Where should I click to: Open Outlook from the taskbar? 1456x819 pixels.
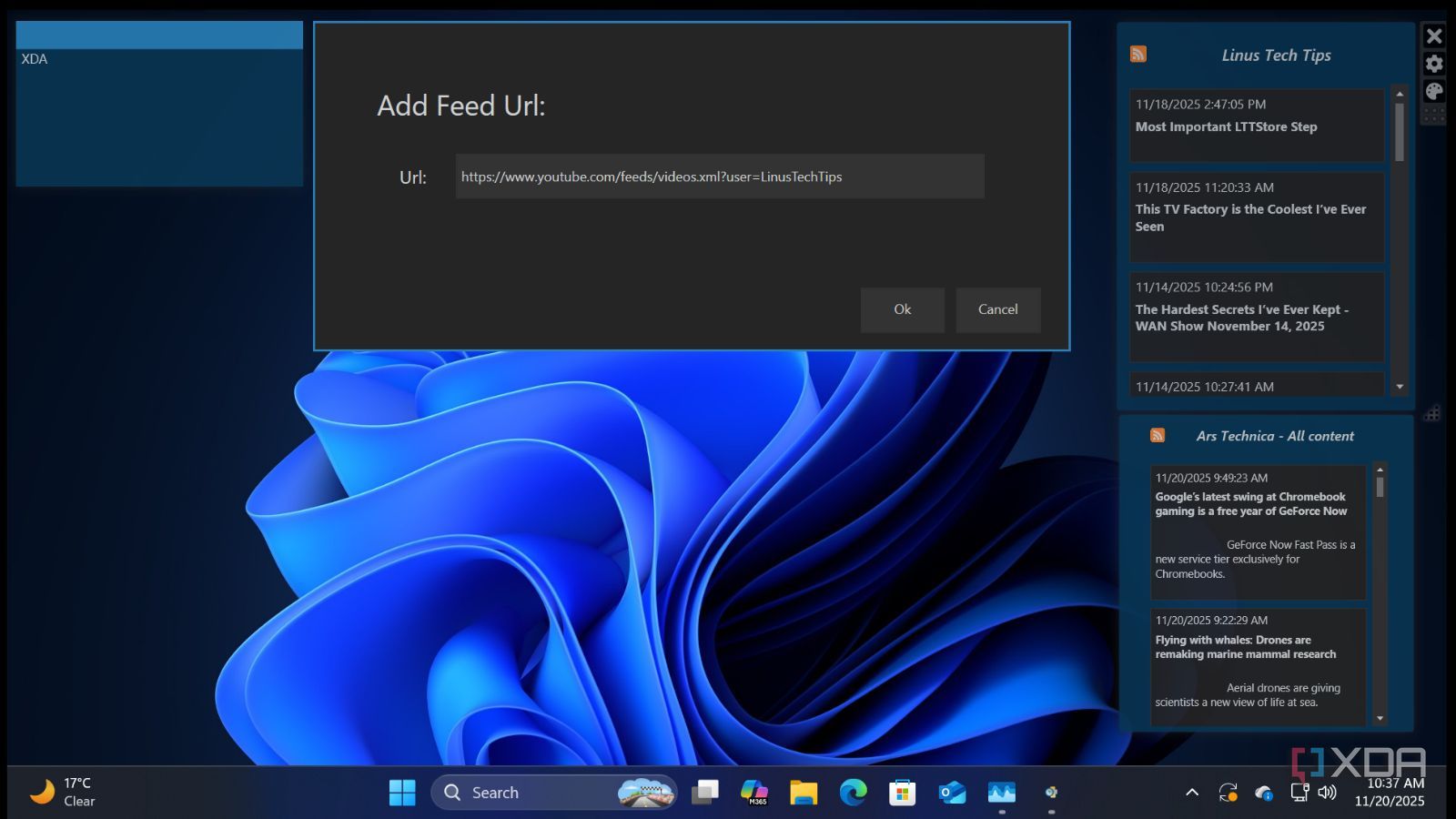(952, 793)
